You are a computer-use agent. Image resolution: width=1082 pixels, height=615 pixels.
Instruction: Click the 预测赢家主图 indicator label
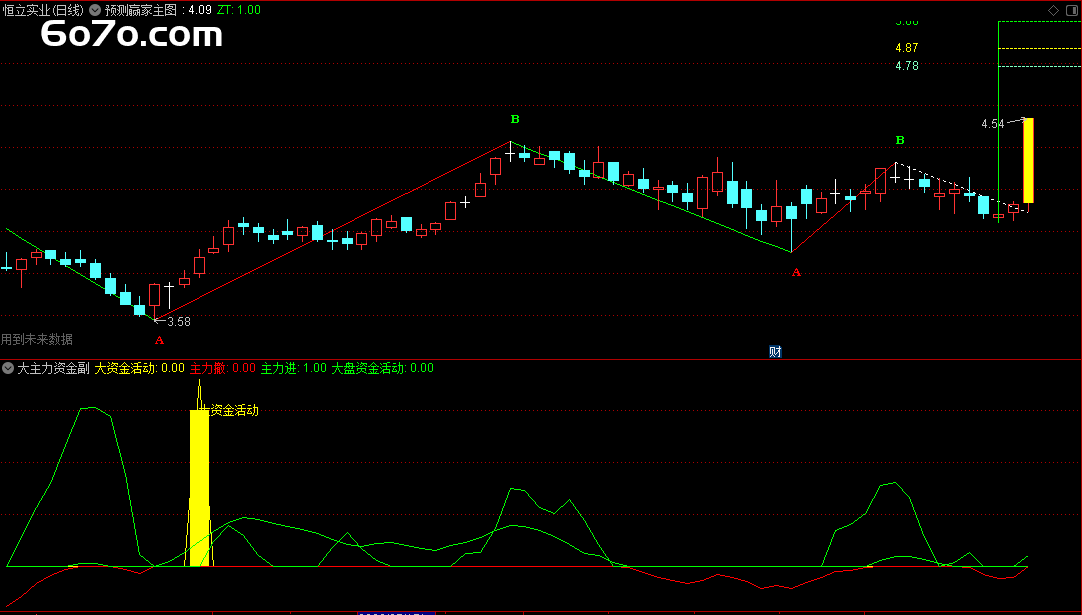click(141, 10)
